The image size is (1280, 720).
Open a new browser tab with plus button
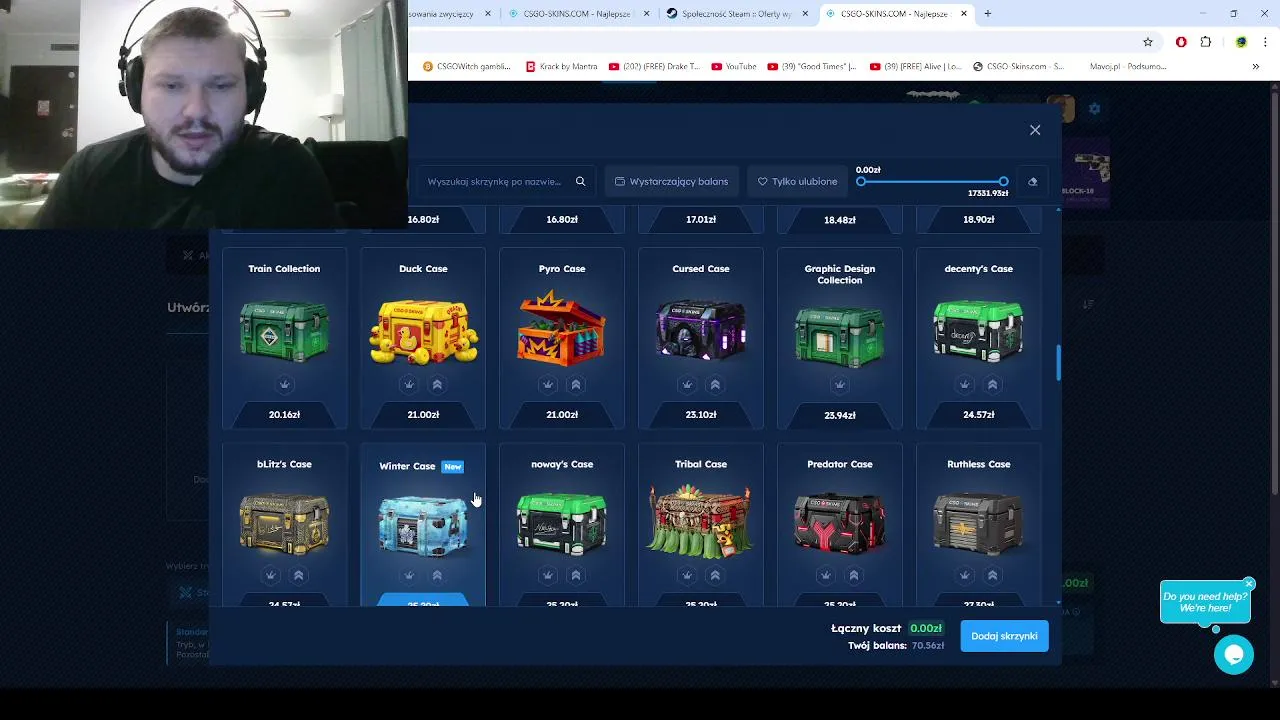pyautogui.click(x=988, y=14)
